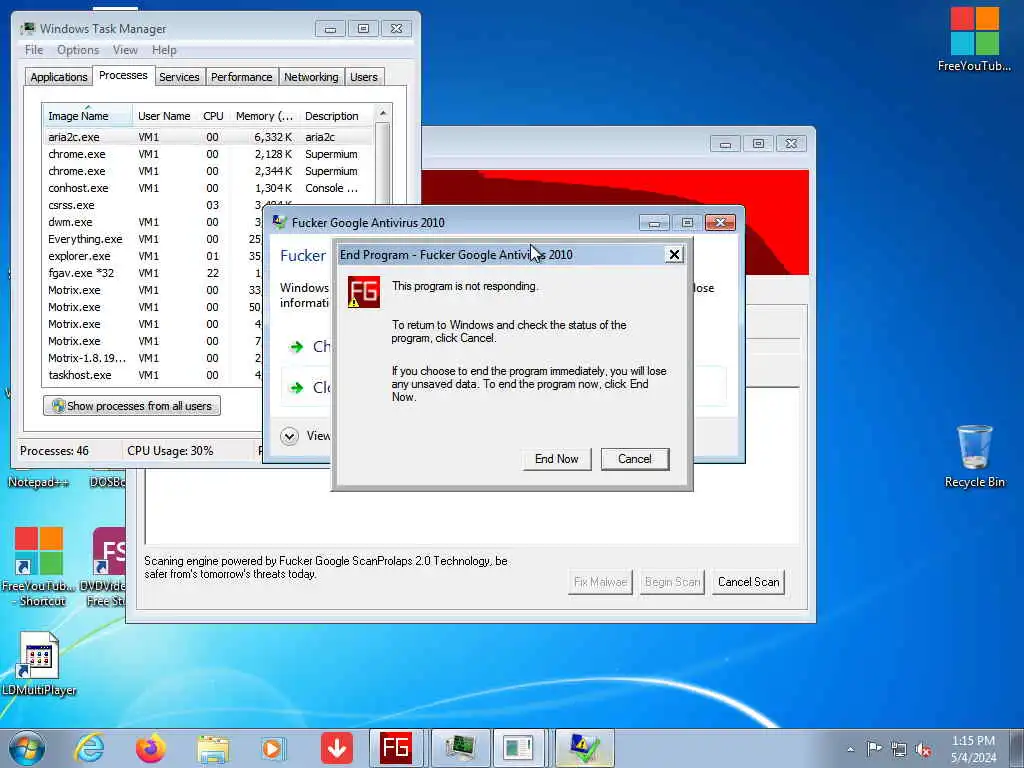Switch to the Services tab
This screenshot has height=768, width=1024.
pos(179,77)
